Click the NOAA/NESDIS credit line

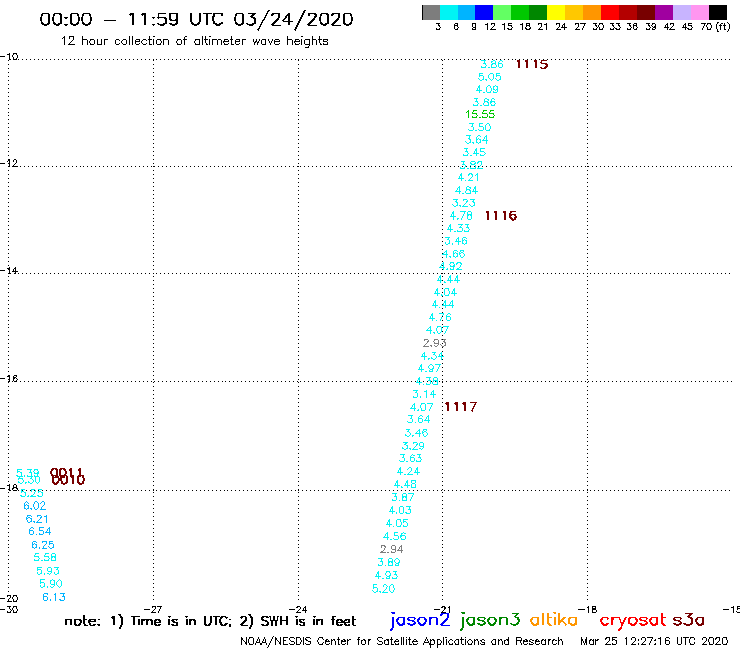[402, 641]
